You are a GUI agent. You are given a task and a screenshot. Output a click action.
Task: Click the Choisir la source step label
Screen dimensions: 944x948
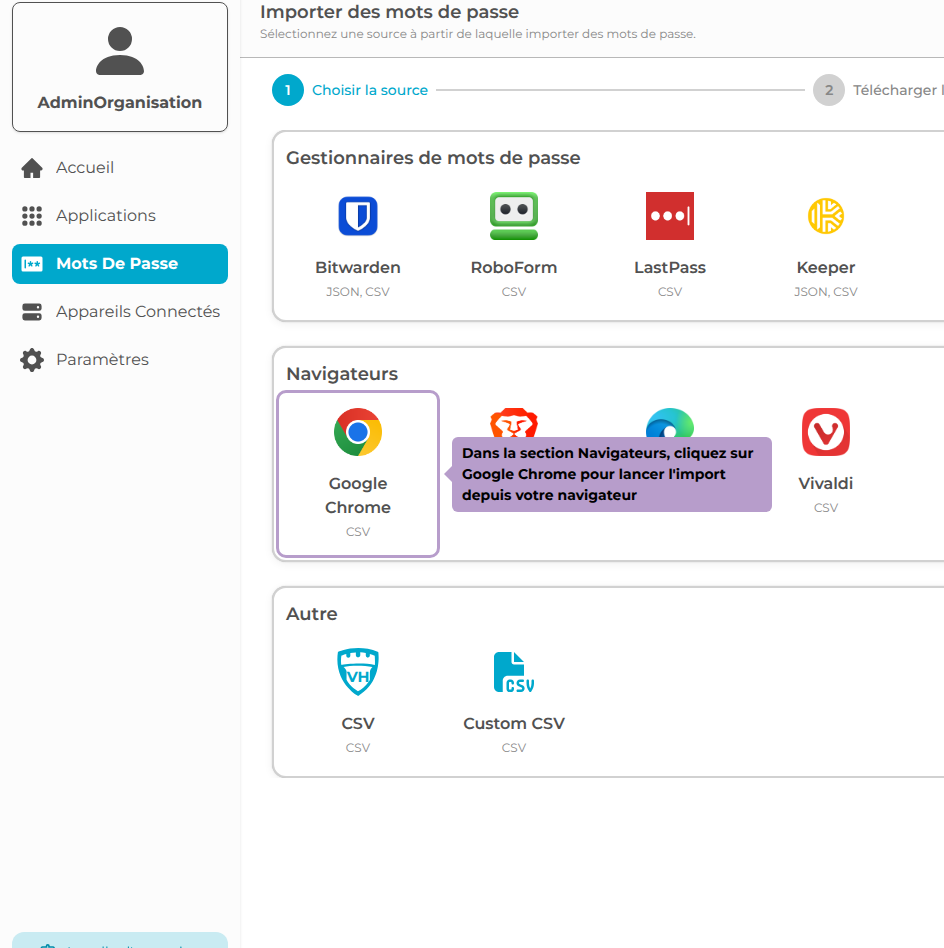pos(369,90)
